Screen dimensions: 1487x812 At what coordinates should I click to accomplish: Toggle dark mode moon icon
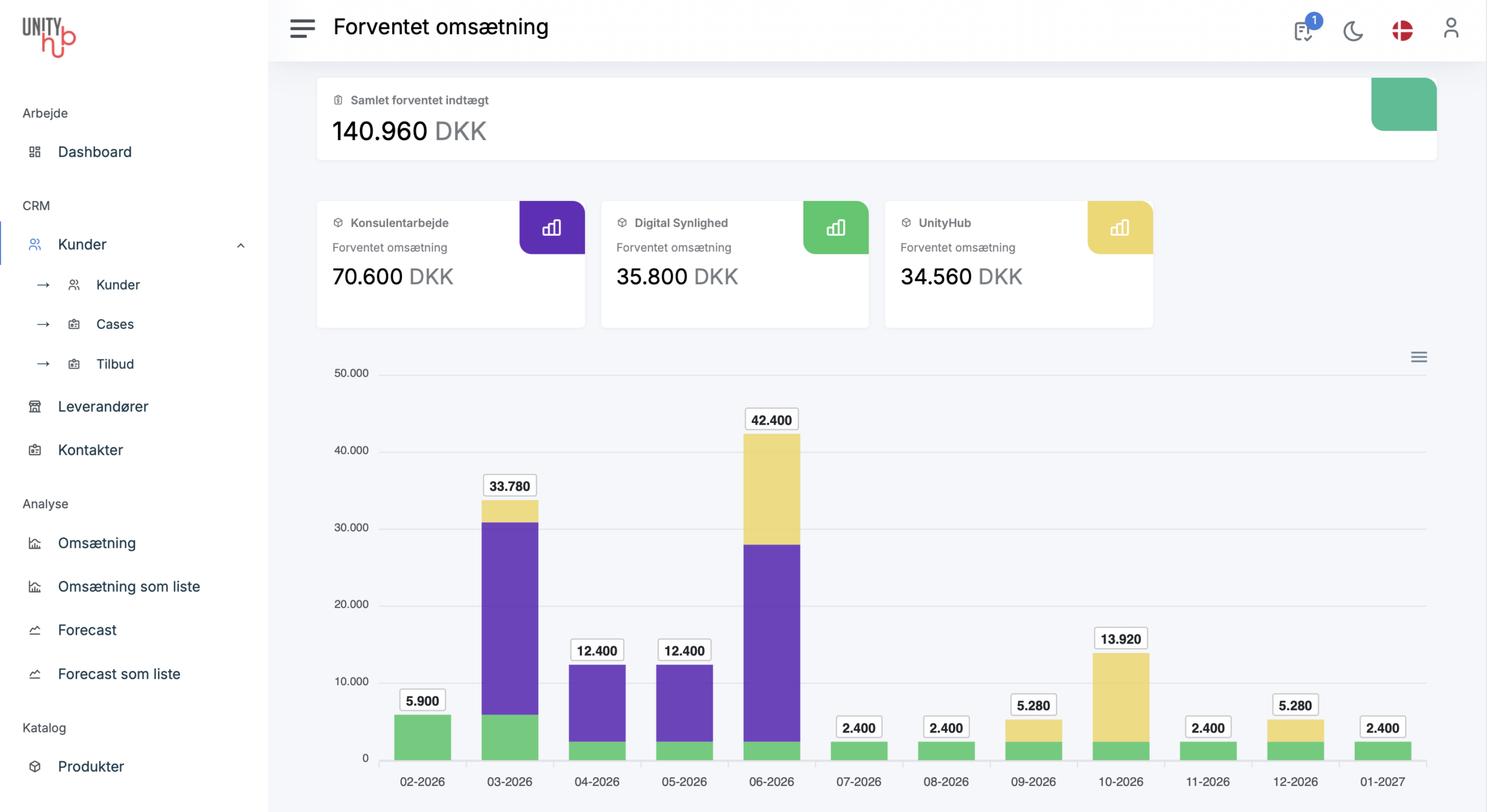click(1353, 31)
